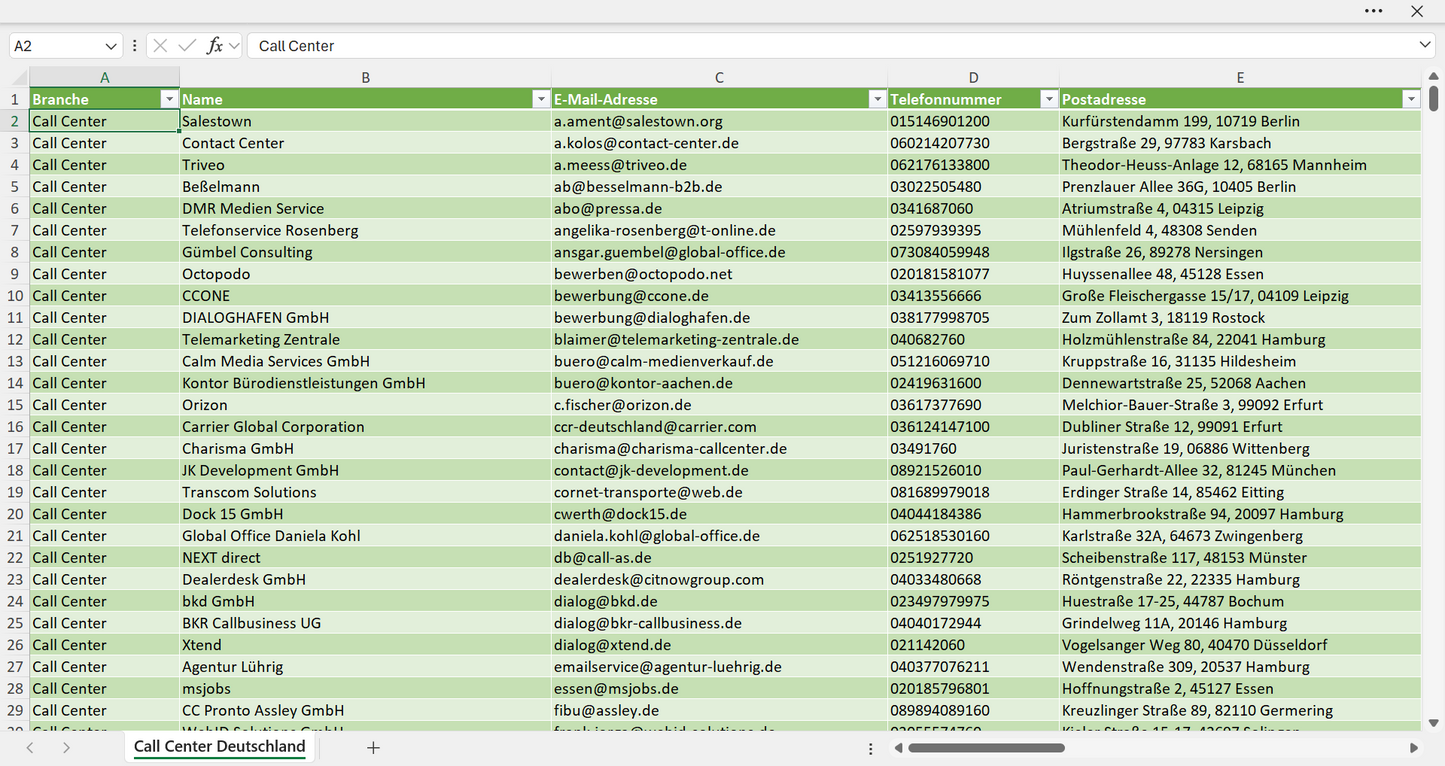This screenshot has height=766, width=1445.
Task: Click address Kruppstraße 16, 31135 Hildesheim
Action: click(x=1240, y=362)
